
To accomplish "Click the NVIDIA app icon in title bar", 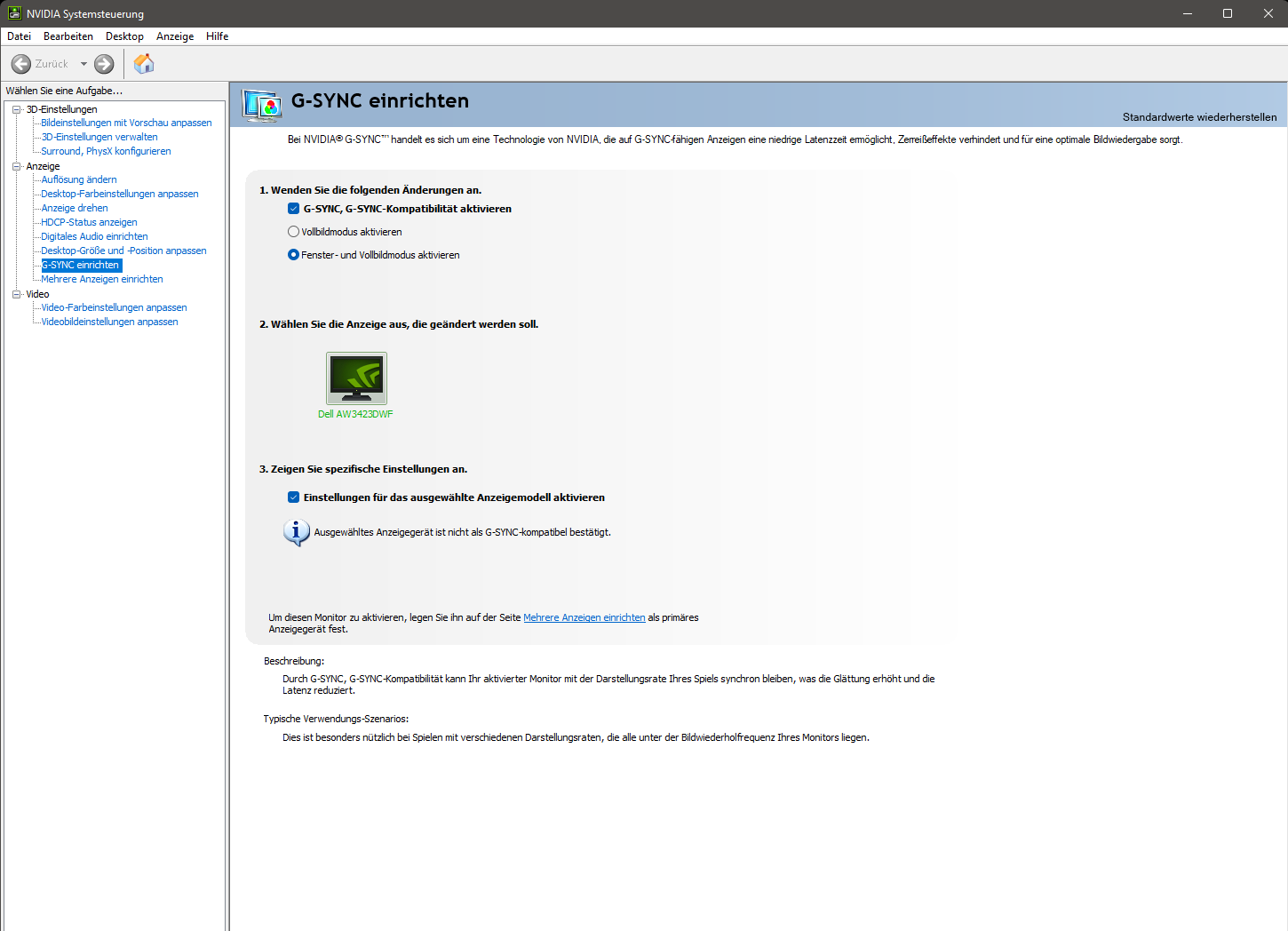I will click(x=14, y=13).
